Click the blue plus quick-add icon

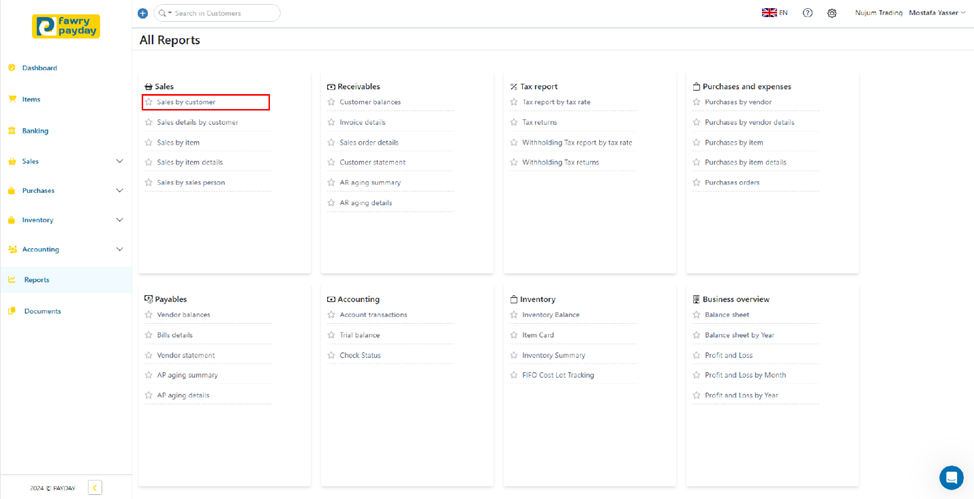coord(142,13)
